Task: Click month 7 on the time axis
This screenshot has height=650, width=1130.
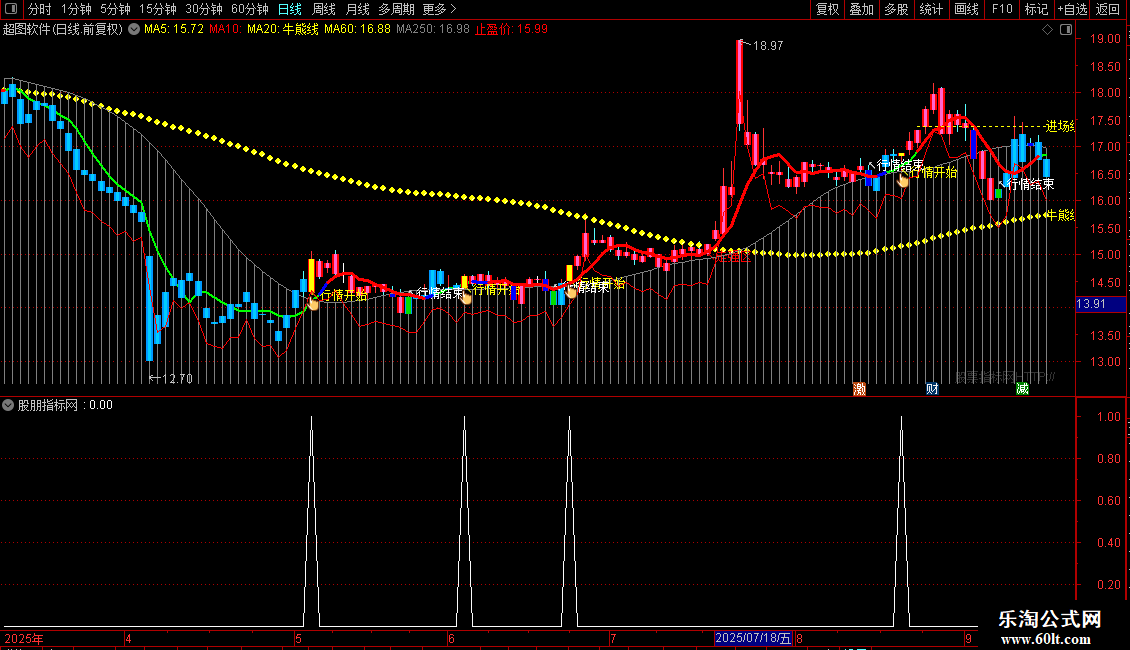Action: (613, 638)
